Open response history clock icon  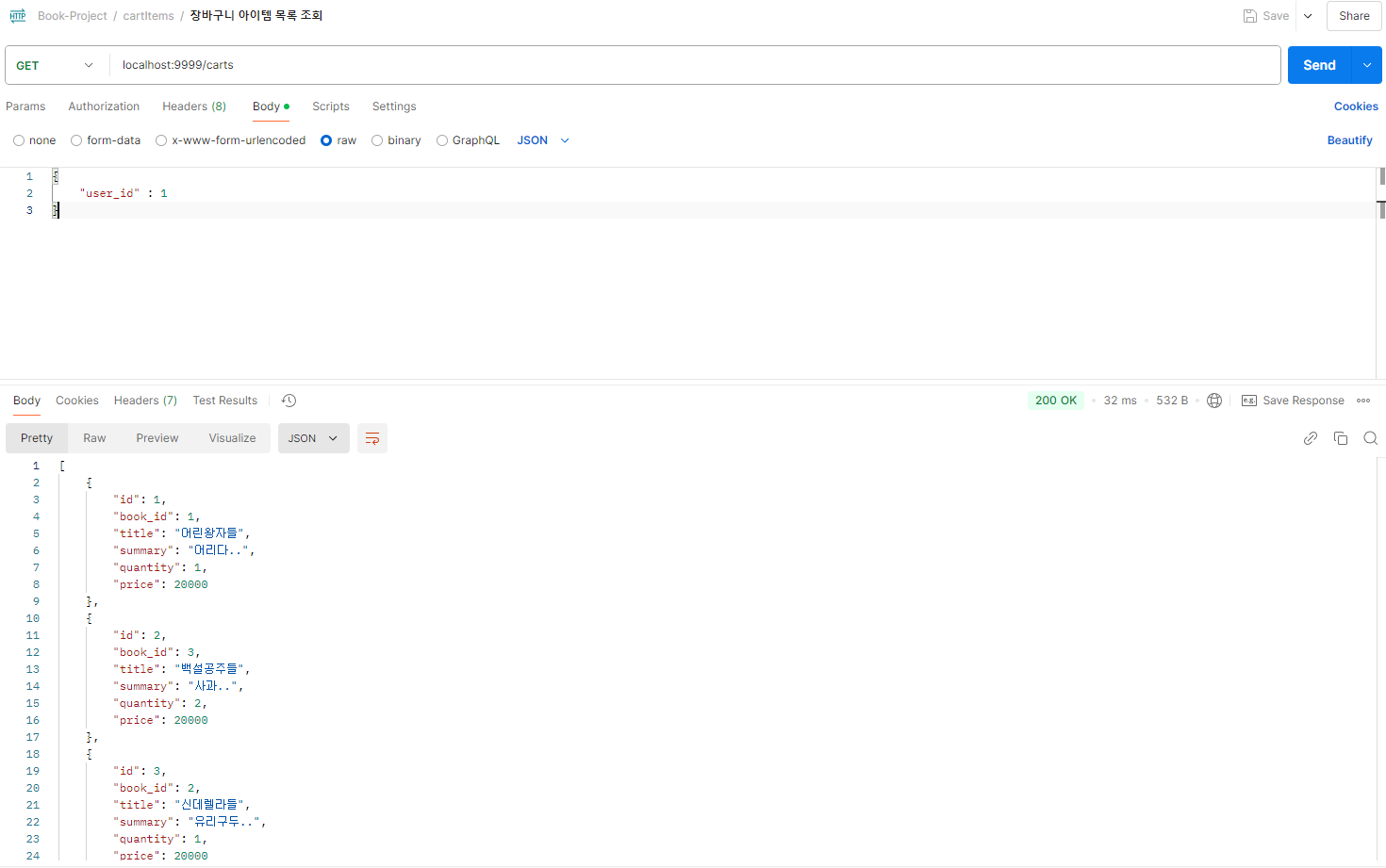click(x=289, y=401)
